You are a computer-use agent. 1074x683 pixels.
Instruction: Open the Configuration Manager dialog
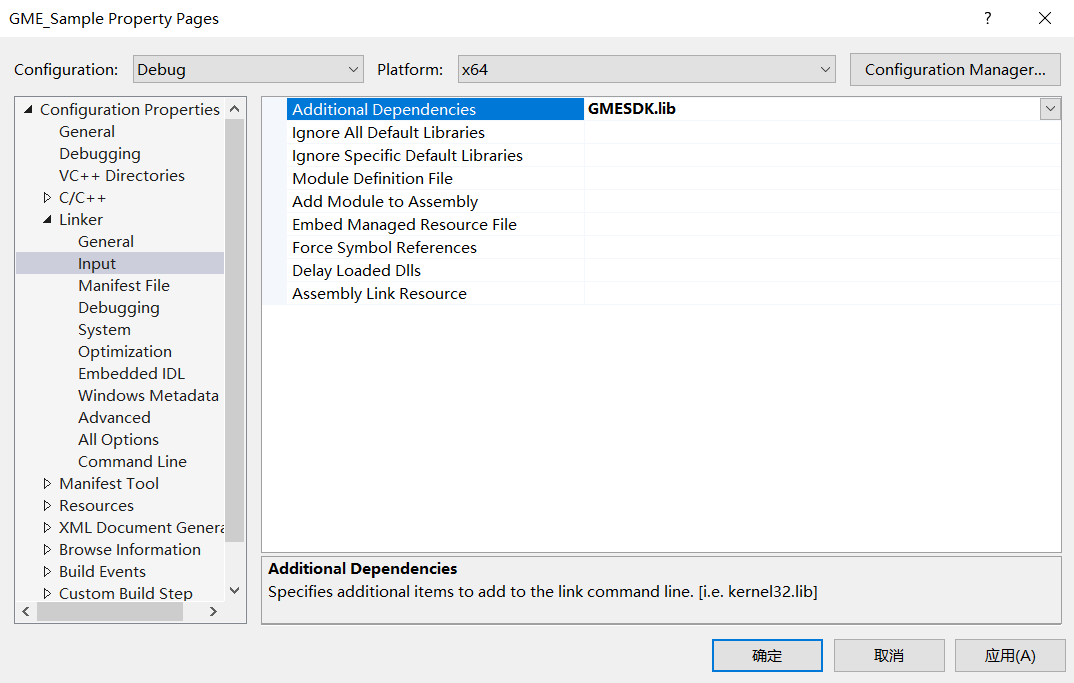[x=955, y=69]
